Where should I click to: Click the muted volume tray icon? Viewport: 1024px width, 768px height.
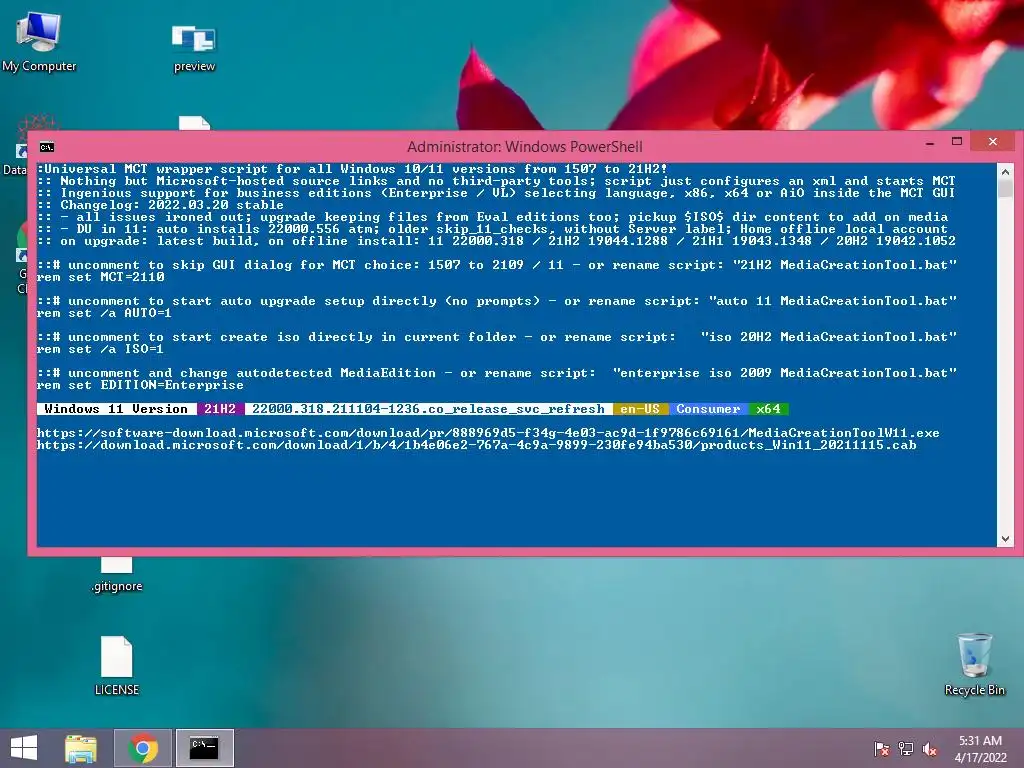click(x=930, y=748)
